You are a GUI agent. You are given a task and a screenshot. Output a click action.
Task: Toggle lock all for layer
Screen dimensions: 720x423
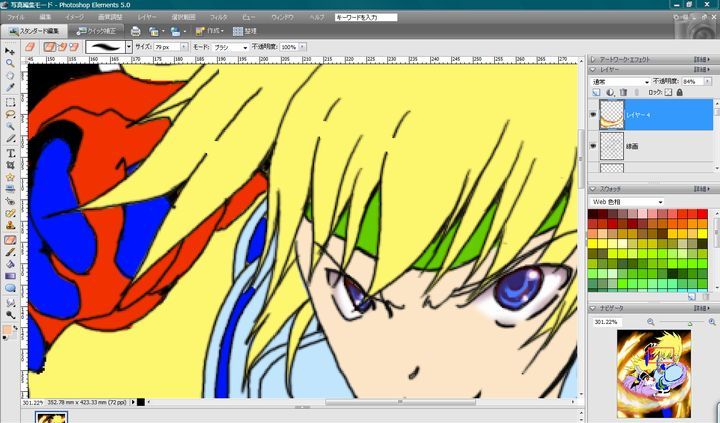[x=680, y=92]
